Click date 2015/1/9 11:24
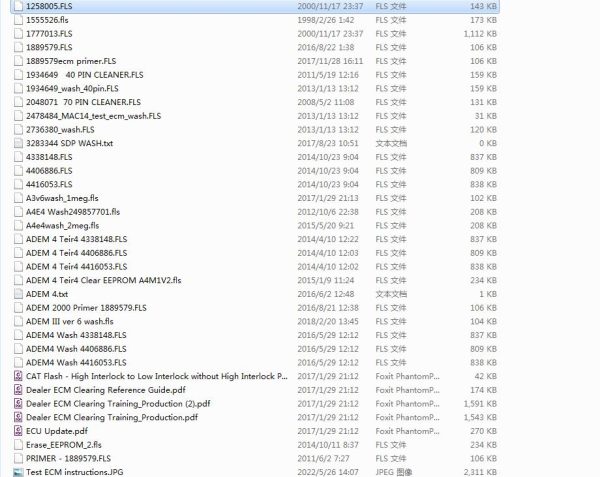This screenshot has height=477, width=600. [326, 280]
